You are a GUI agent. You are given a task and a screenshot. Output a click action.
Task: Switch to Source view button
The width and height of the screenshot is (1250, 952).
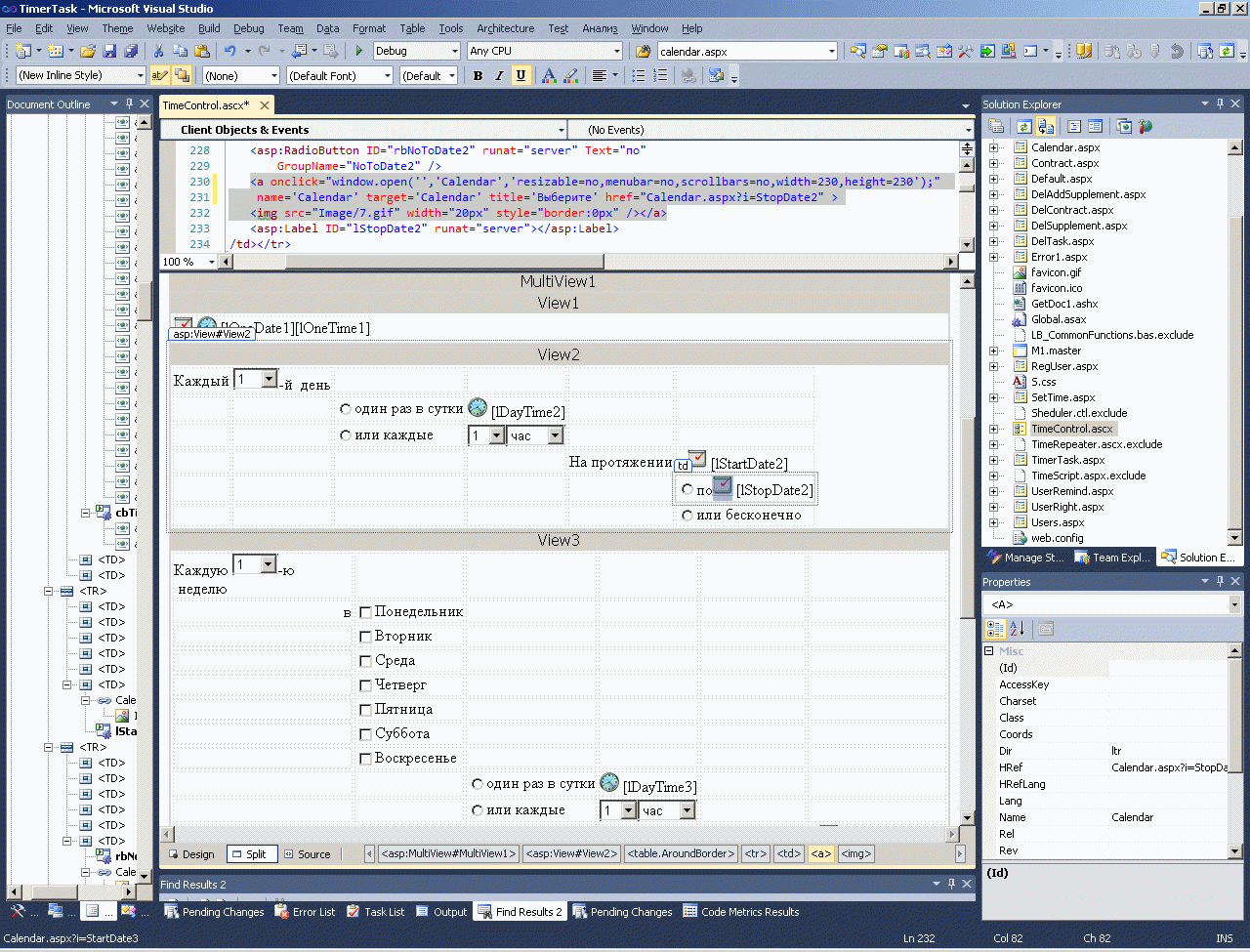[x=307, y=854]
